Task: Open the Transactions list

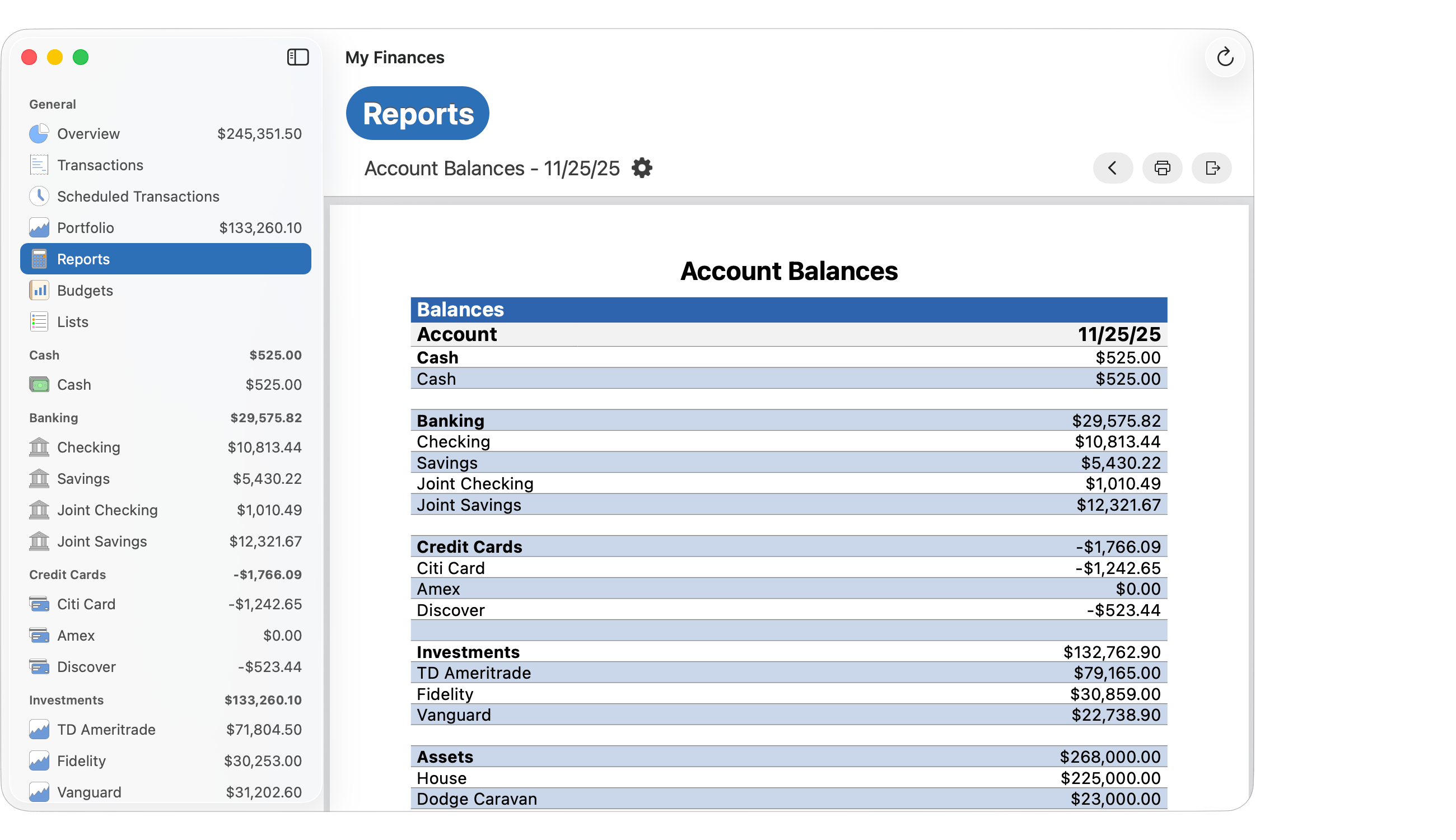Action: click(101, 165)
